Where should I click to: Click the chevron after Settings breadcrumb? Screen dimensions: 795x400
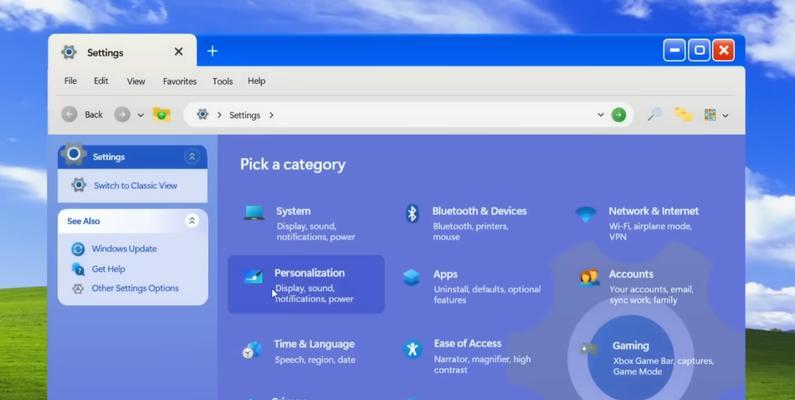tap(271, 115)
